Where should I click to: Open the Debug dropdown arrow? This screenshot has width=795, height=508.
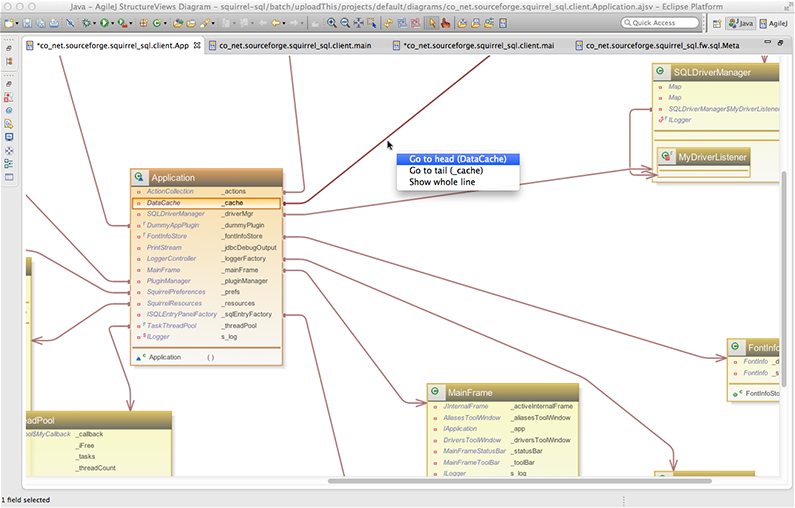click(x=94, y=23)
